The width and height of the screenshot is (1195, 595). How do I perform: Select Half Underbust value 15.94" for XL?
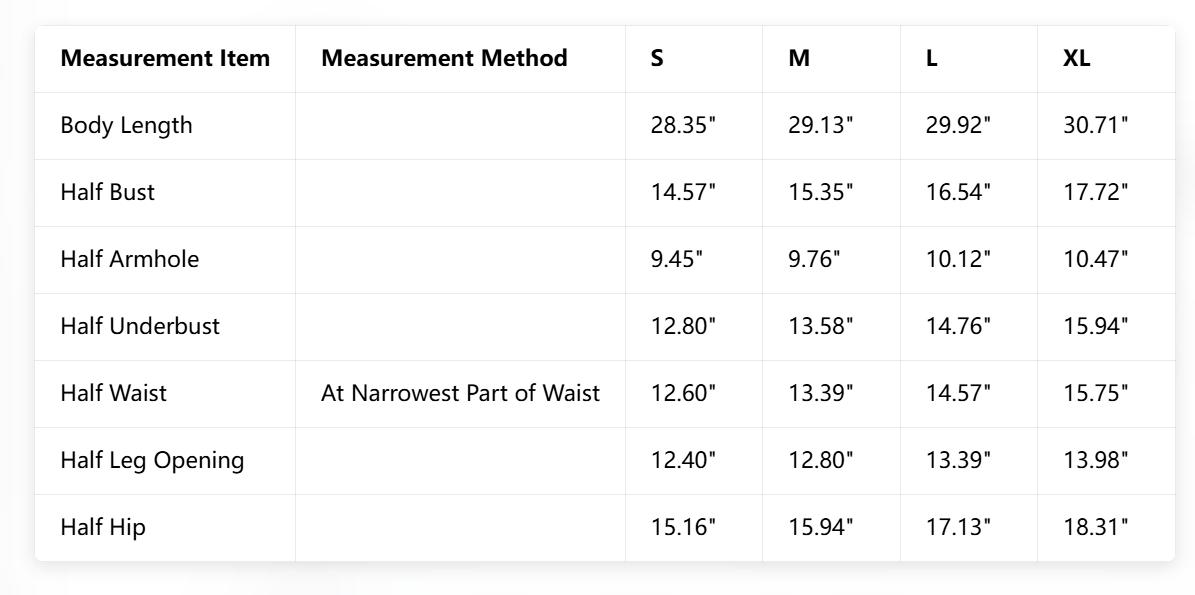click(1096, 326)
